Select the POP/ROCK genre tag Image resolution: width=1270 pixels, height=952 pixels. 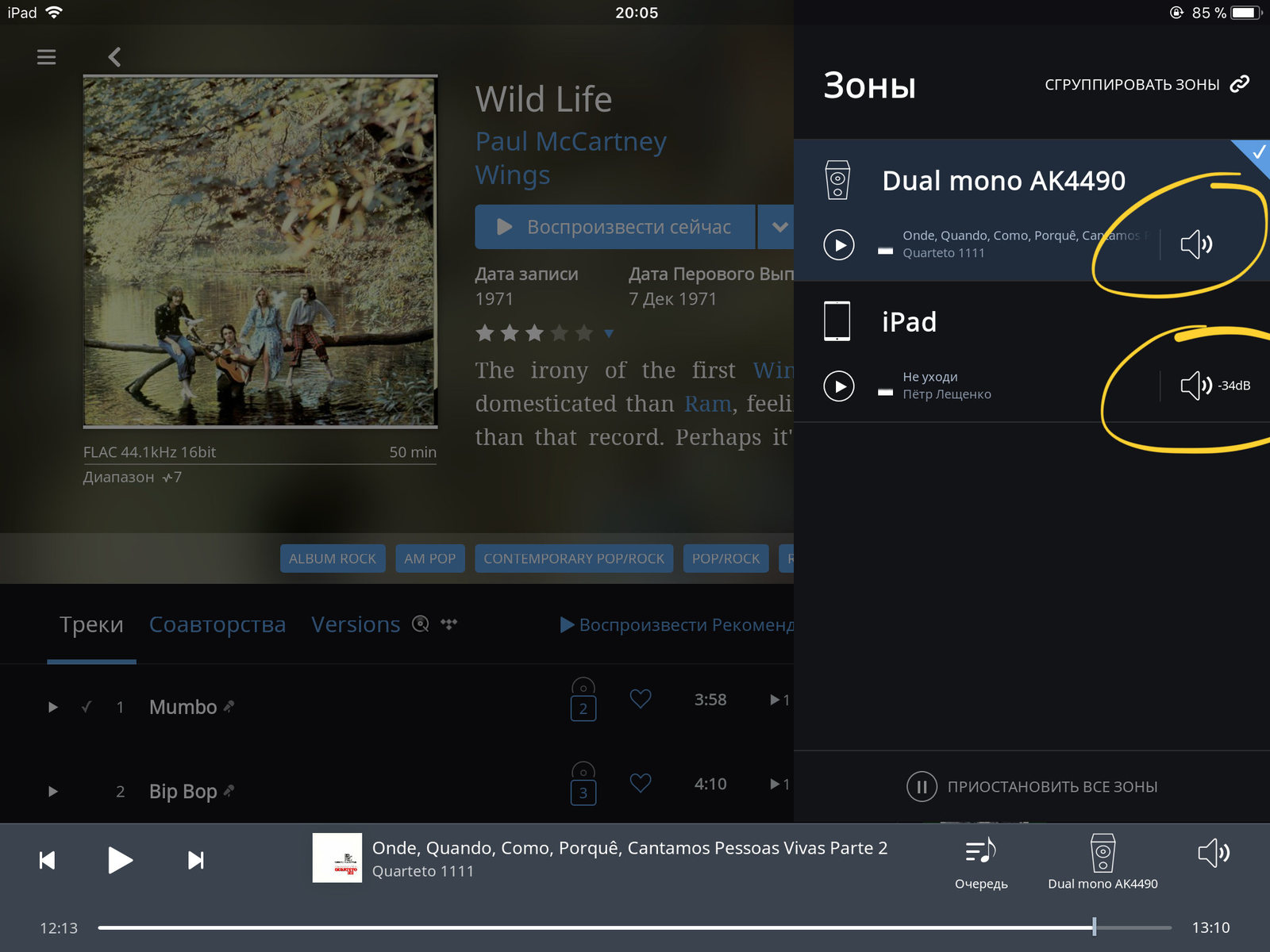[725, 559]
